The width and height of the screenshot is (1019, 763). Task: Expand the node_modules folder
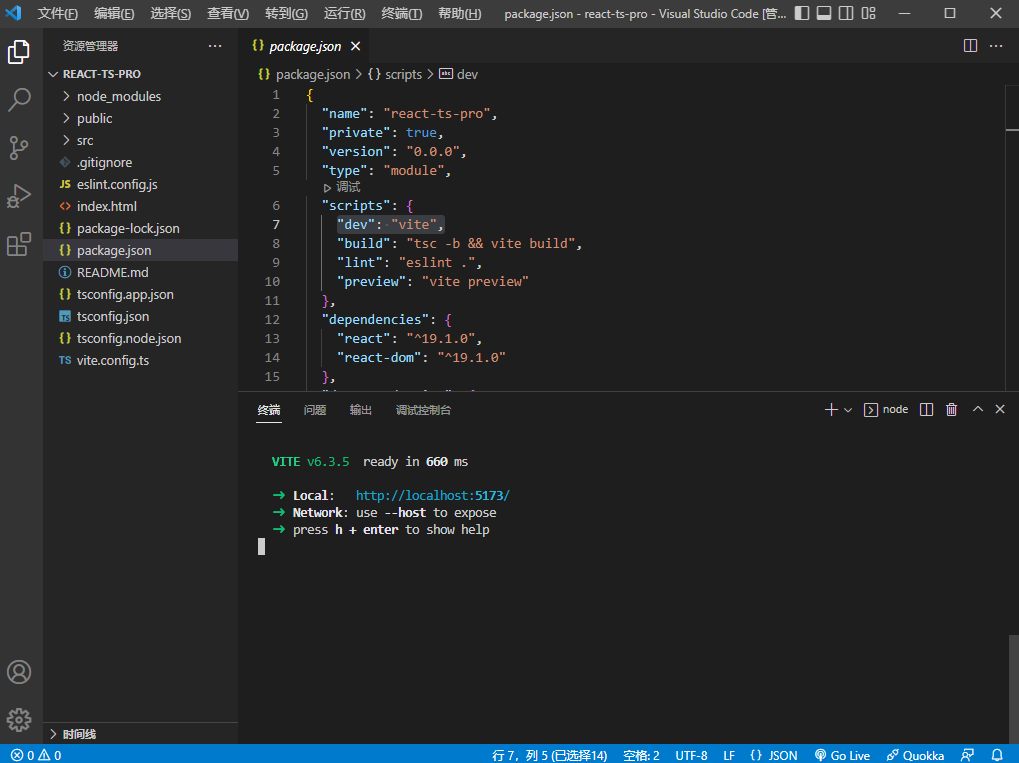tap(140, 96)
